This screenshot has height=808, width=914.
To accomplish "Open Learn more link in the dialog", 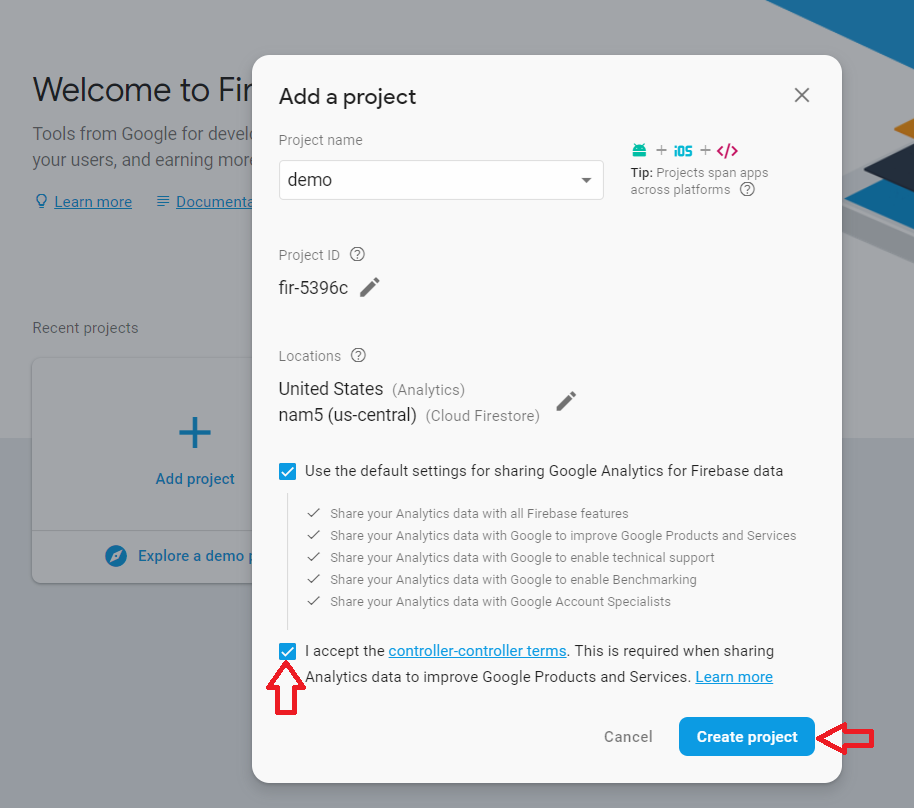I will (x=734, y=677).
